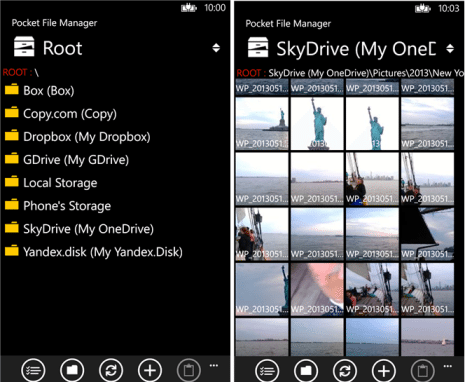
Task: Open the blurry pink finger photo thumbnail
Action: (317, 289)
